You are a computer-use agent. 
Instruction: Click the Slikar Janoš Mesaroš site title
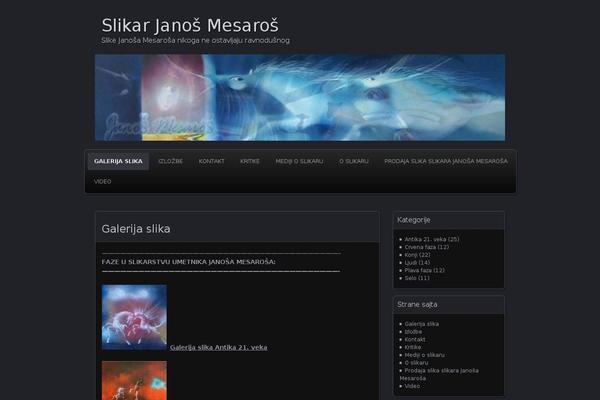point(190,26)
